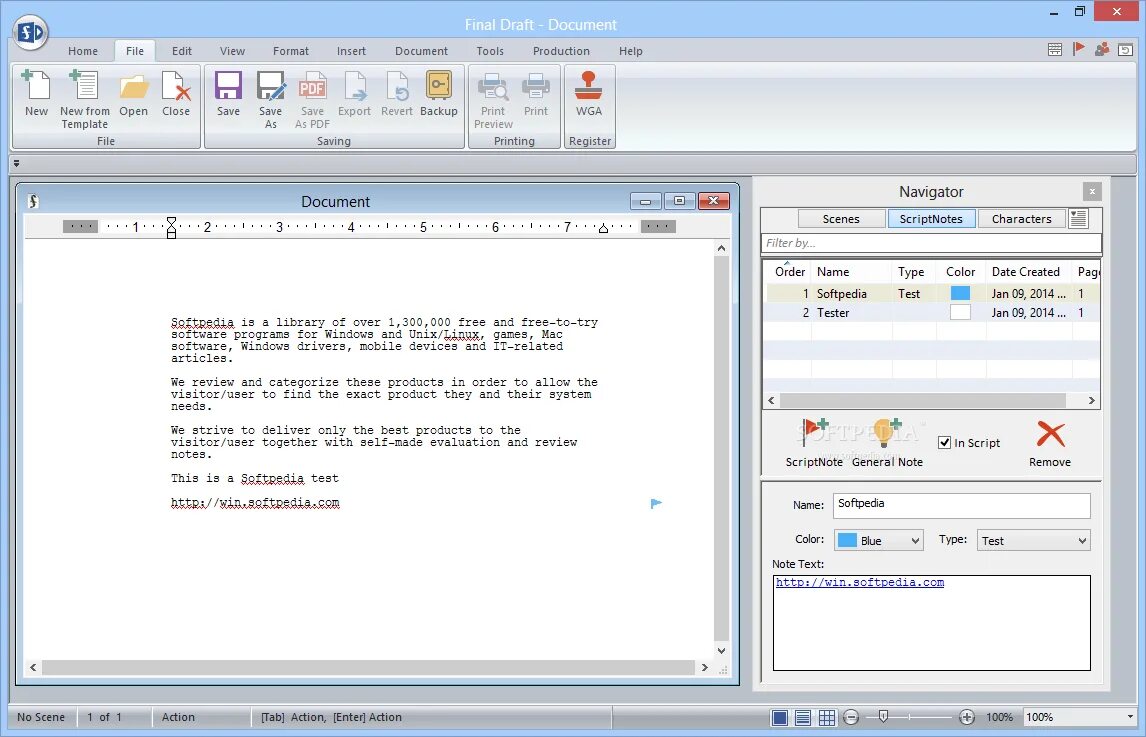Open the Home ribbon tab

83,51
